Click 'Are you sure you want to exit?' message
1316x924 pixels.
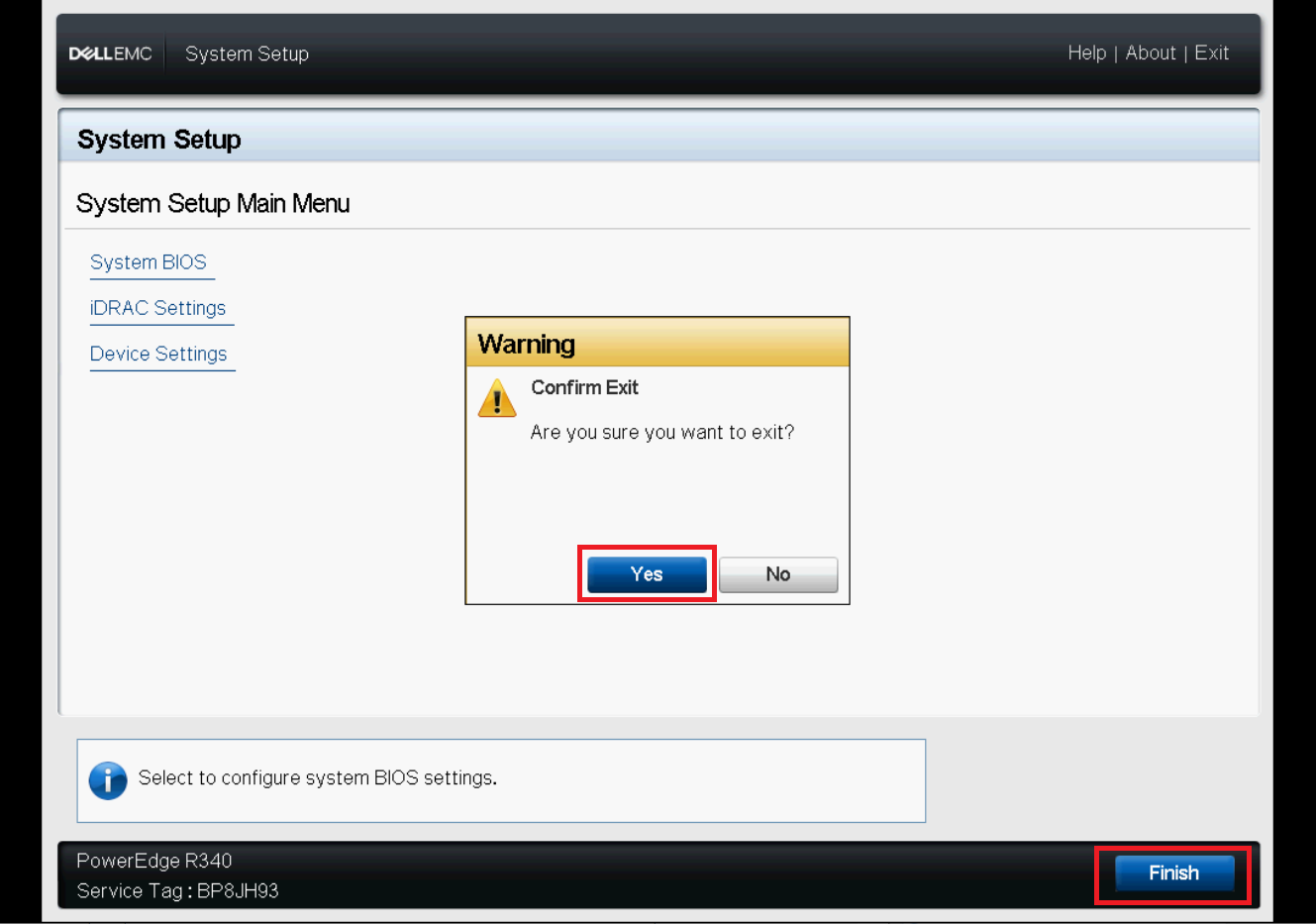tap(662, 433)
